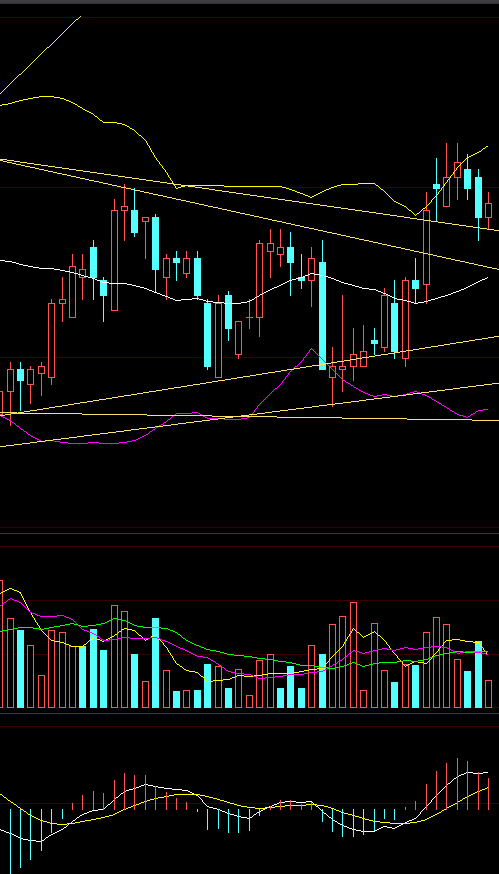Click the red divider between price and volume panels

(249, 533)
